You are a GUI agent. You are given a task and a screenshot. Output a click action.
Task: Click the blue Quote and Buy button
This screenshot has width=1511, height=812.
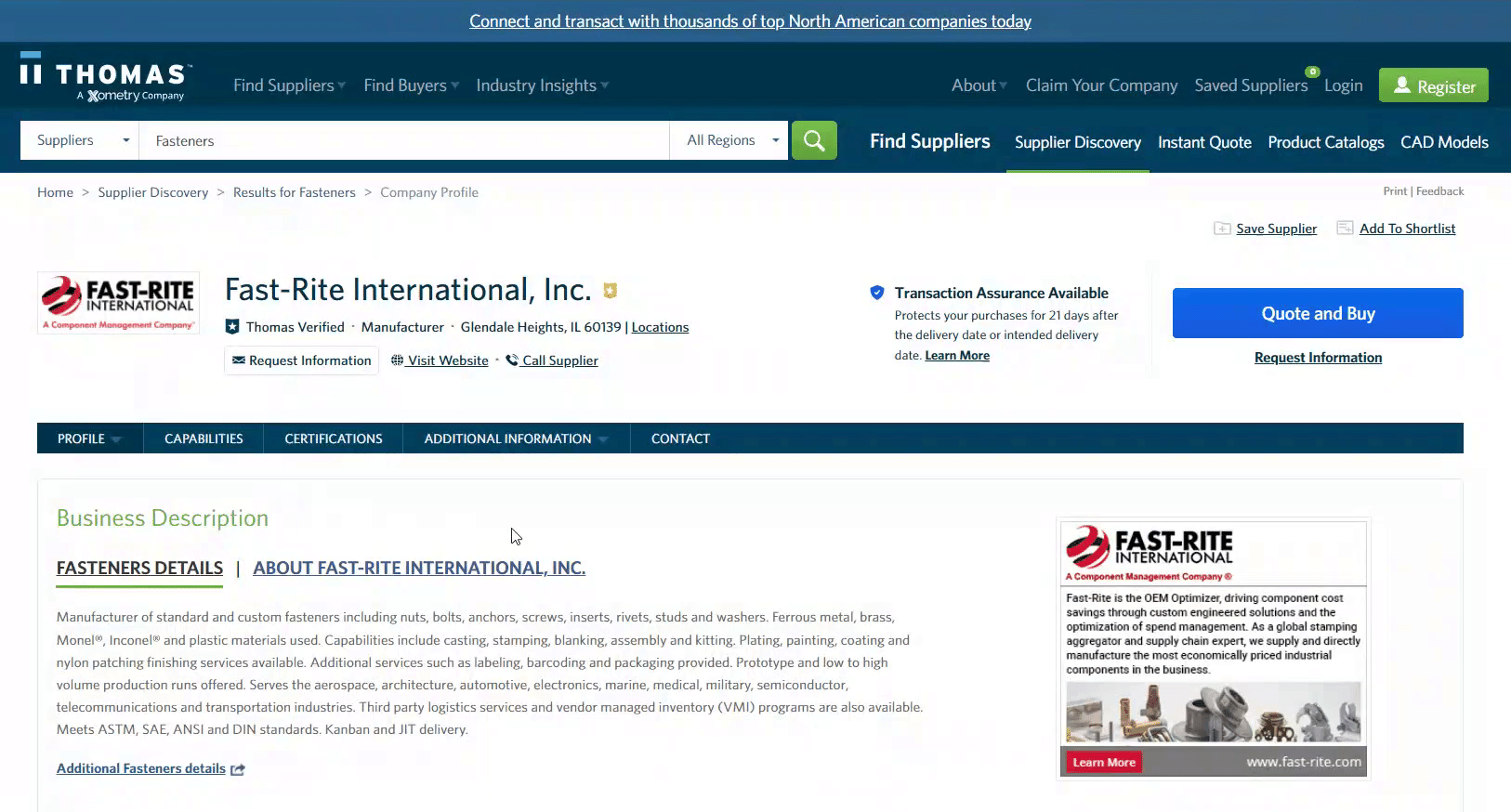pyautogui.click(x=1318, y=313)
